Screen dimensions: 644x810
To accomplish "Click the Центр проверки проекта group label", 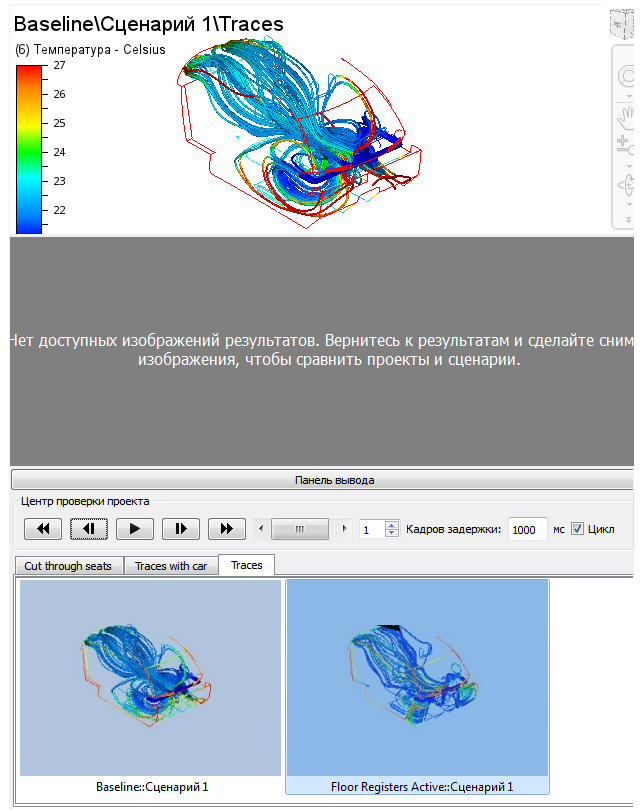I will [85, 501].
